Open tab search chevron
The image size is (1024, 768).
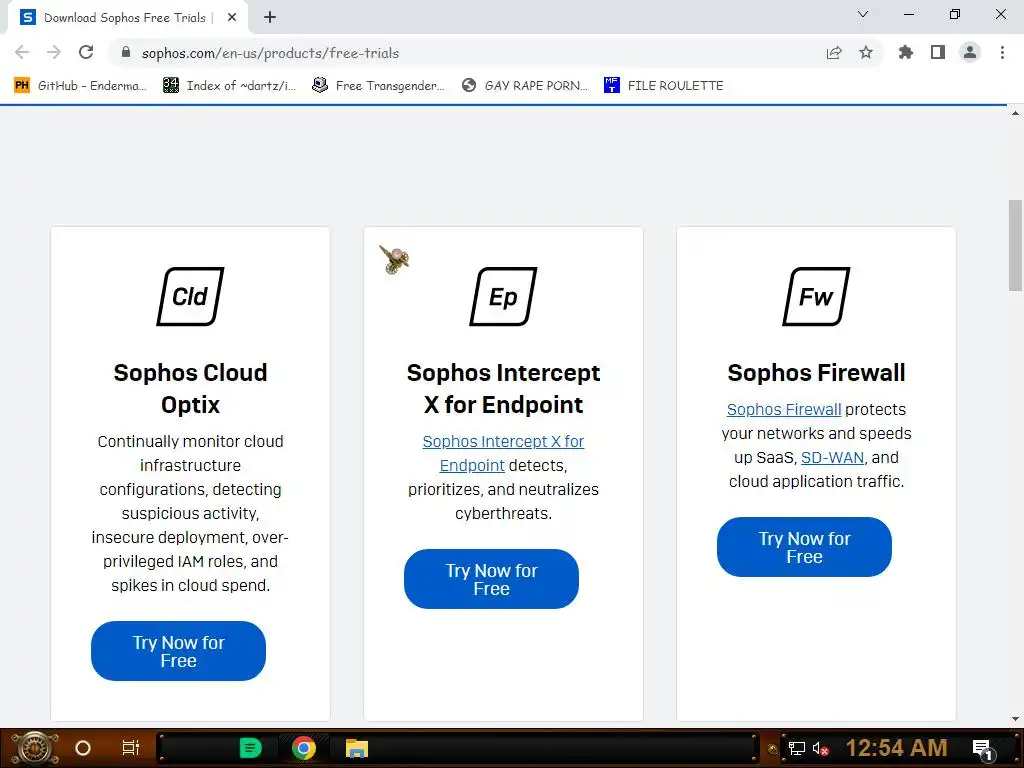pyautogui.click(x=863, y=14)
